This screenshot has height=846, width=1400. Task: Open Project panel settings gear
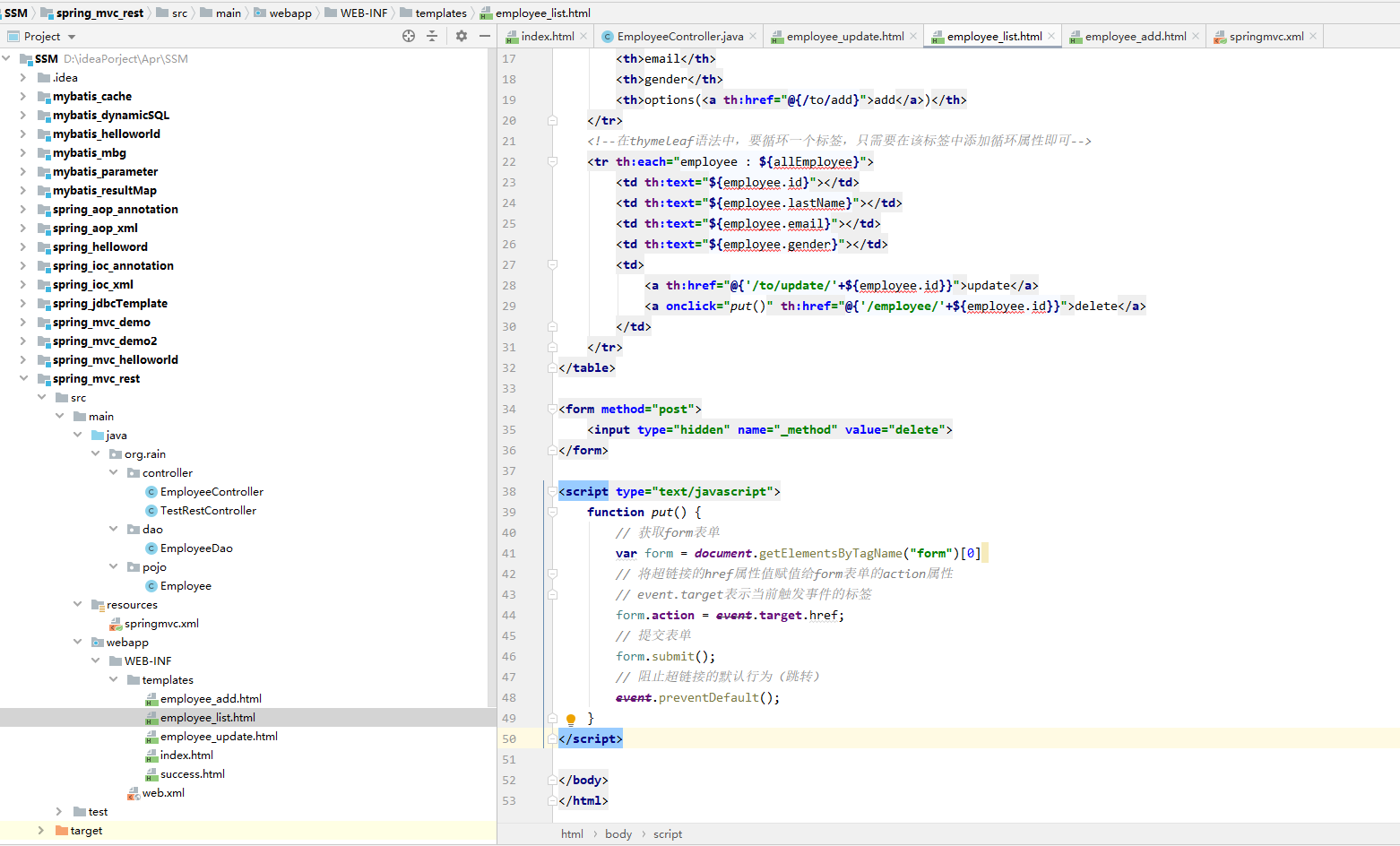pyautogui.click(x=462, y=36)
